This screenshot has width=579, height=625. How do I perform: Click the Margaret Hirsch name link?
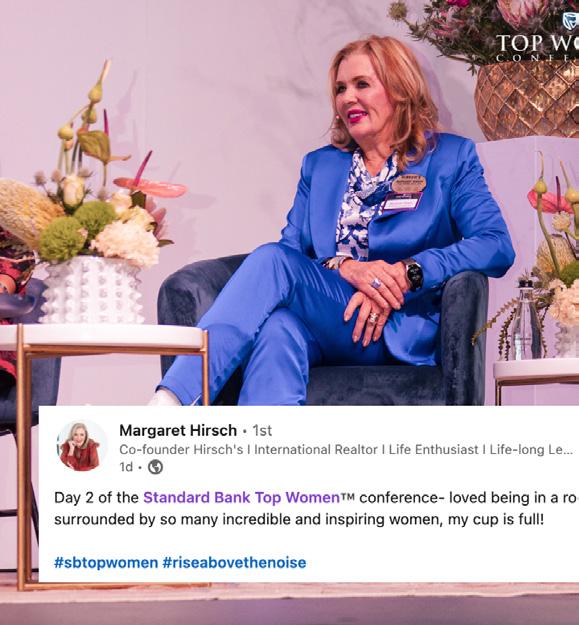(178, 430)
